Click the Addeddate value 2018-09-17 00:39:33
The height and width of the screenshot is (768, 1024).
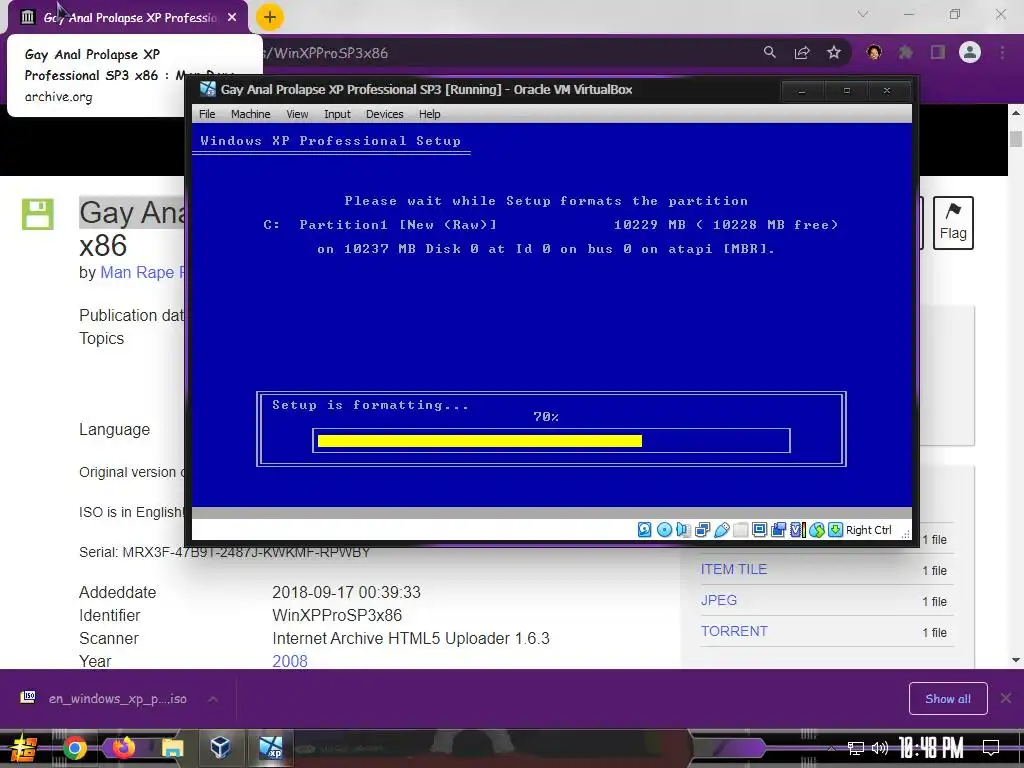click(346, 592)
